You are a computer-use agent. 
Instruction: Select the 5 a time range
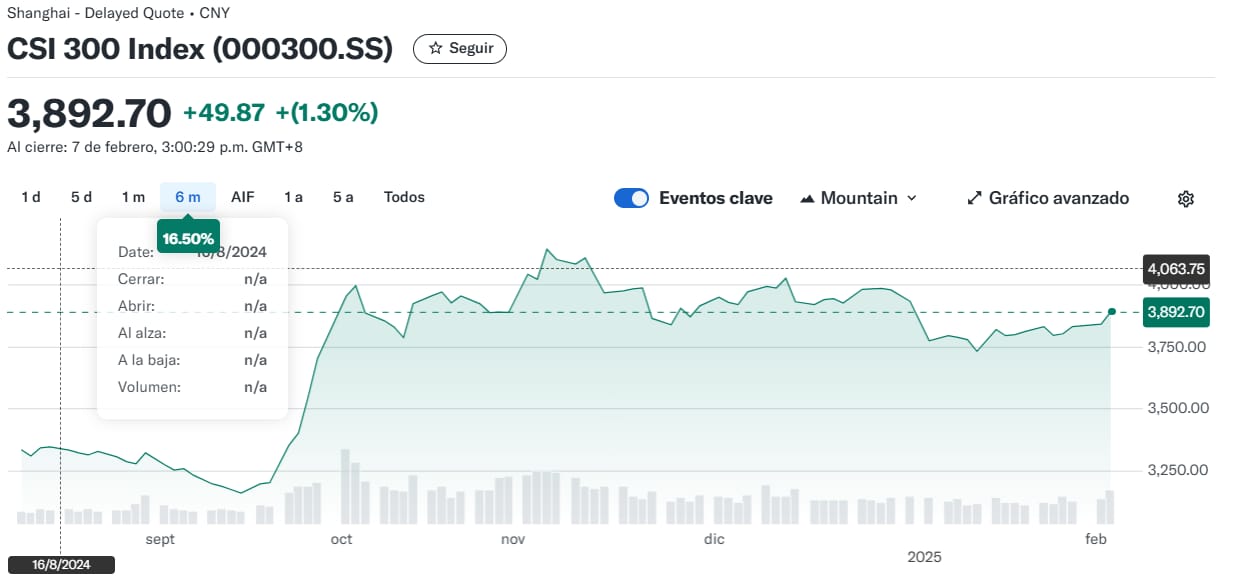(x=343, y=197)
